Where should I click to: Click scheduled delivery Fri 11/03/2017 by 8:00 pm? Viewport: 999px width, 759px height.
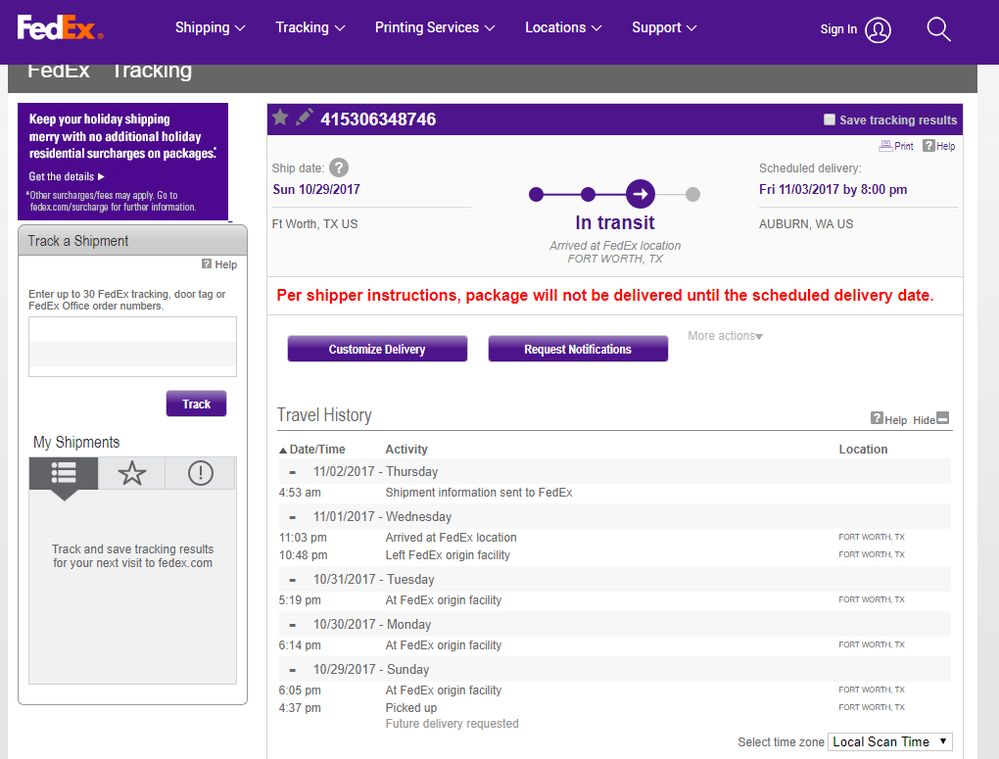coord(833,189)
